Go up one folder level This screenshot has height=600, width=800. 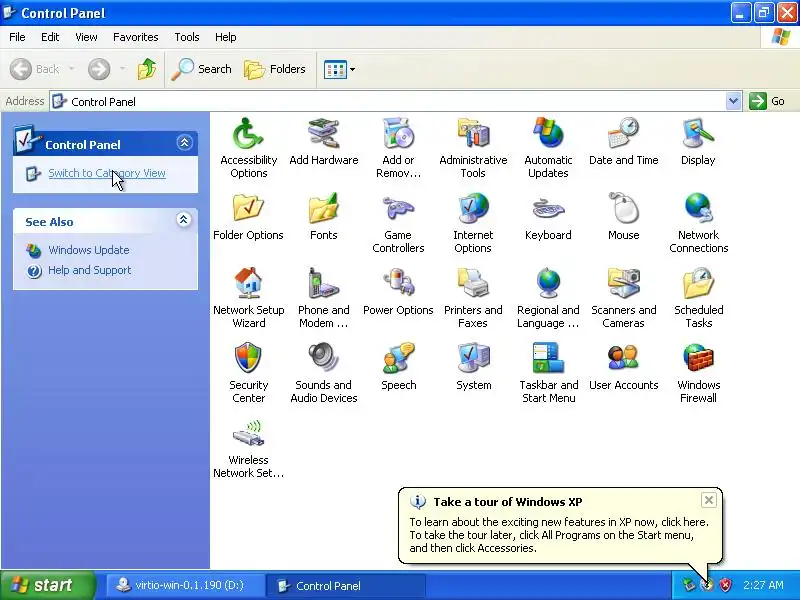(147, 69)
